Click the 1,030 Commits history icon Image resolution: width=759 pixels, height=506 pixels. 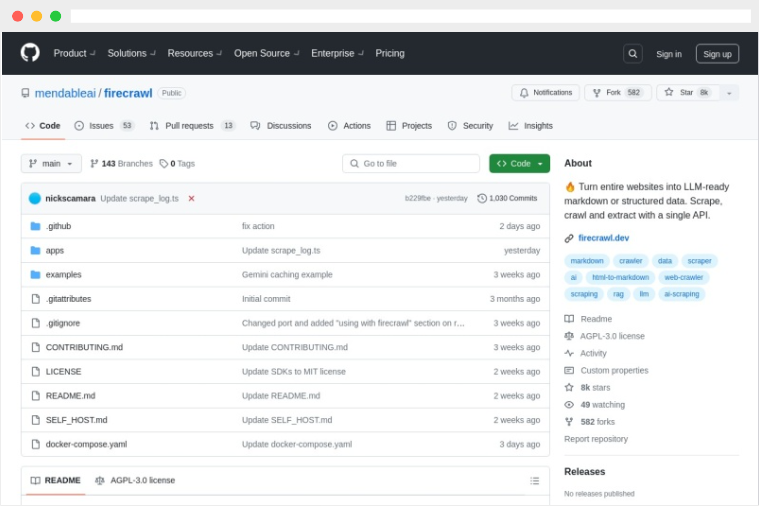coord(482,198)
